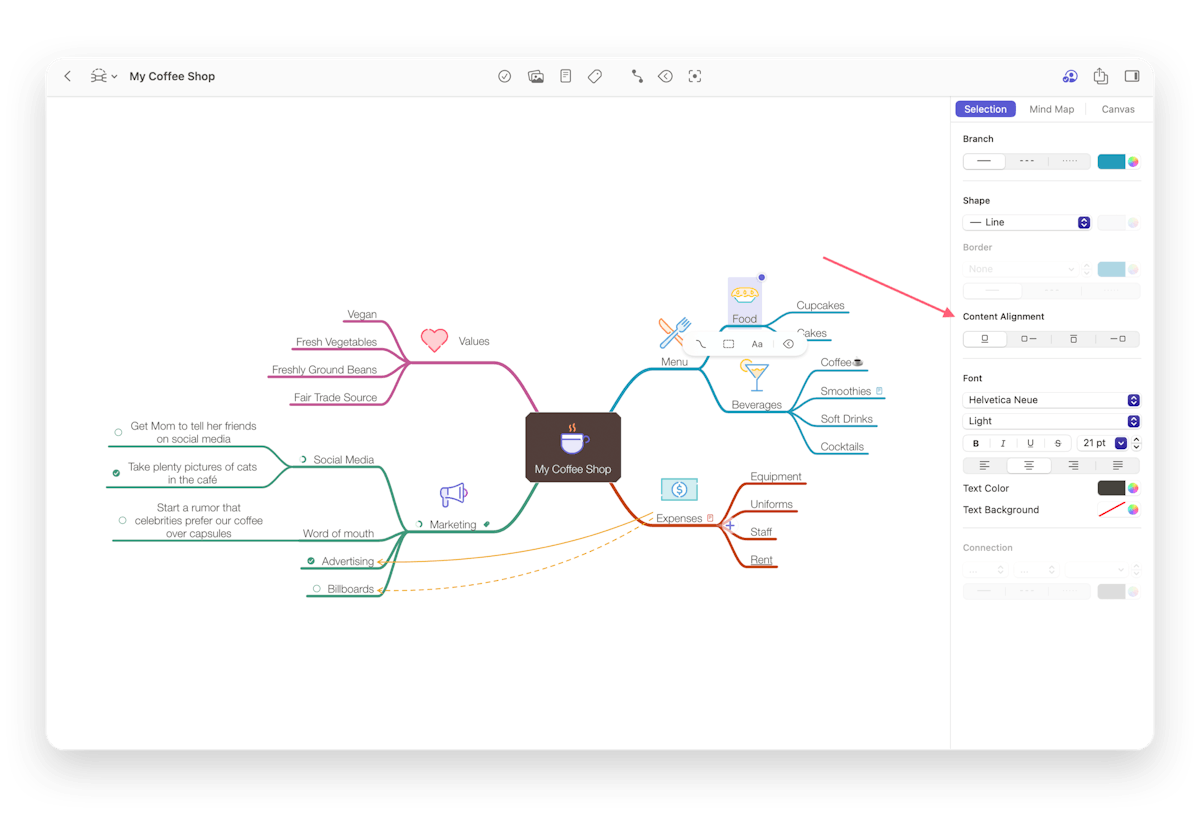The image size is (1200, 819).
Task: Open the image sticker picker in the toolbar
Action: (x=536, y=76)
